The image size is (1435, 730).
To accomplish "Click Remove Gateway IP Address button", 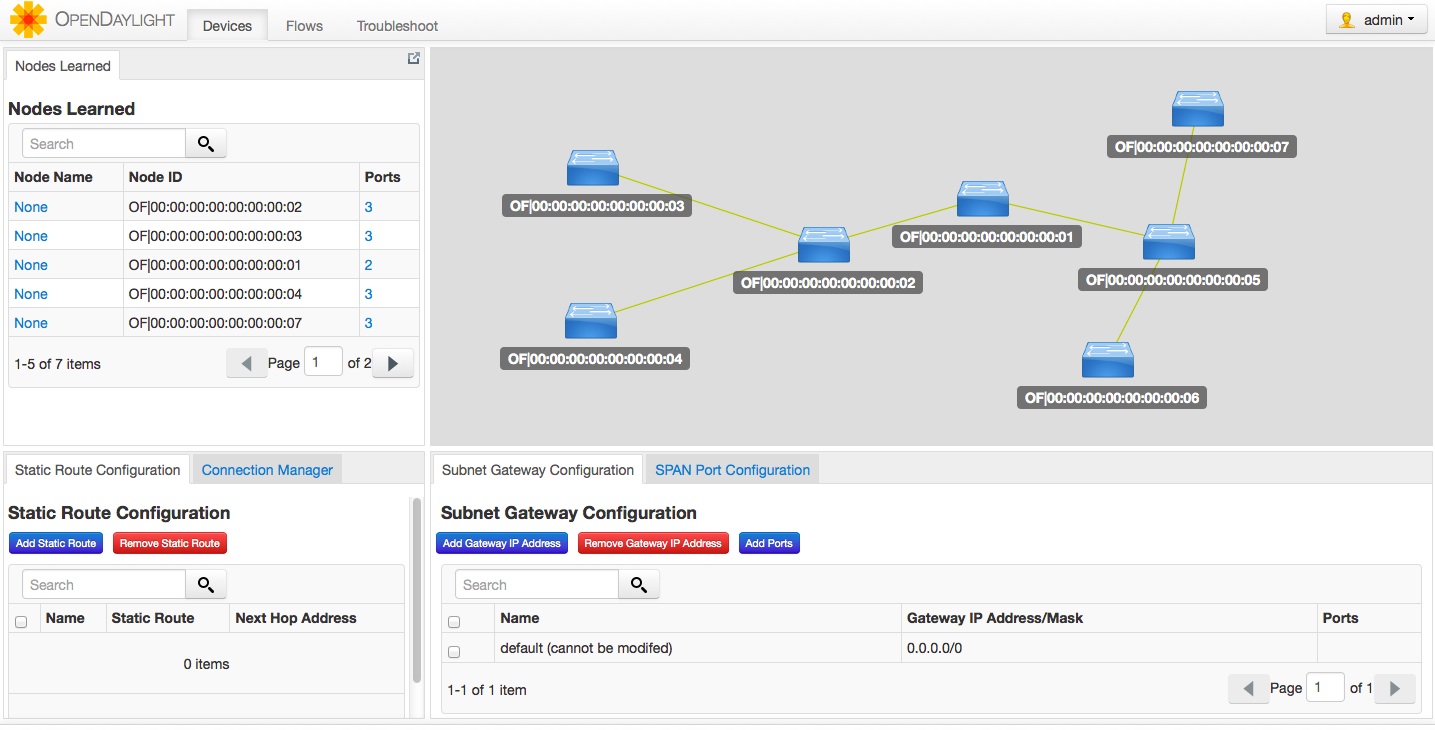I will pyautogui.click(x=653, y=543).
